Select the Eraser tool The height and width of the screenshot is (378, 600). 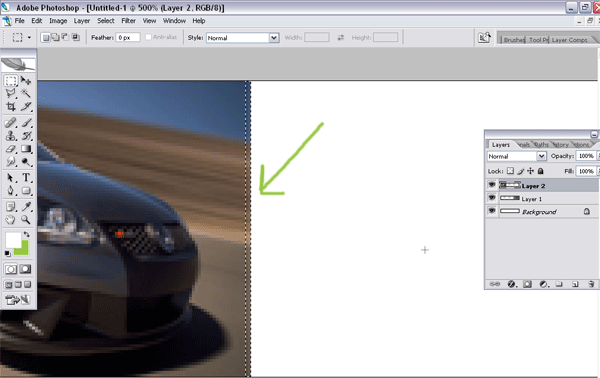(x=11, y=149)
